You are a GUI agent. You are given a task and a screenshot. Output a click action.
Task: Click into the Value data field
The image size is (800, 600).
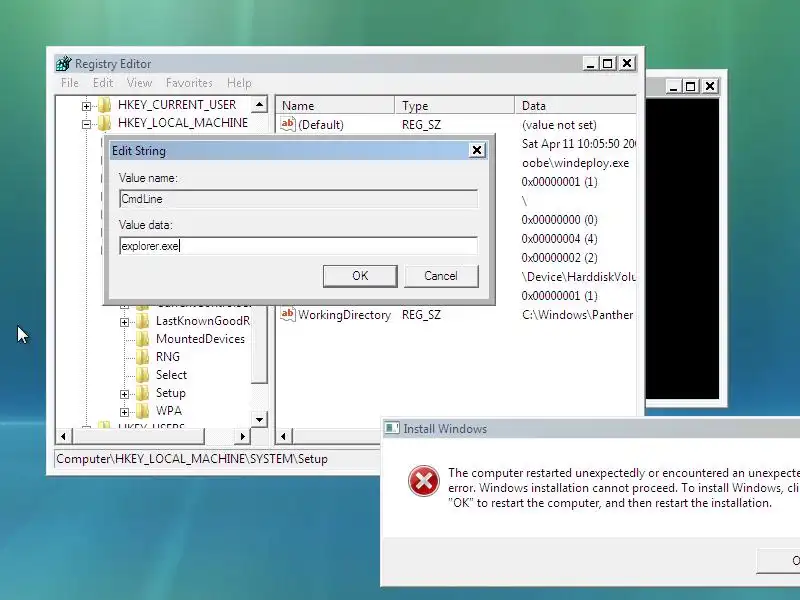298,246
